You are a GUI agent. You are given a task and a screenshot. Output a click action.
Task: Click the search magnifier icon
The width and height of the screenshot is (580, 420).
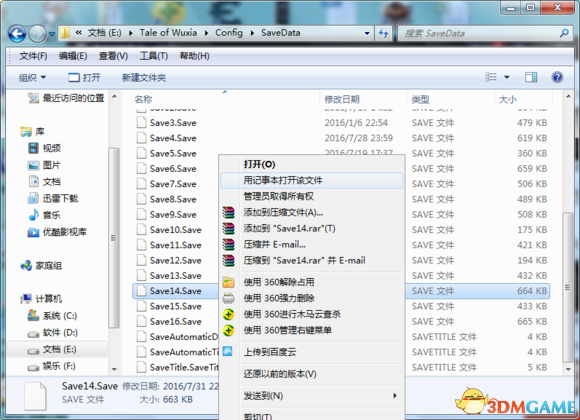(564, 33)
